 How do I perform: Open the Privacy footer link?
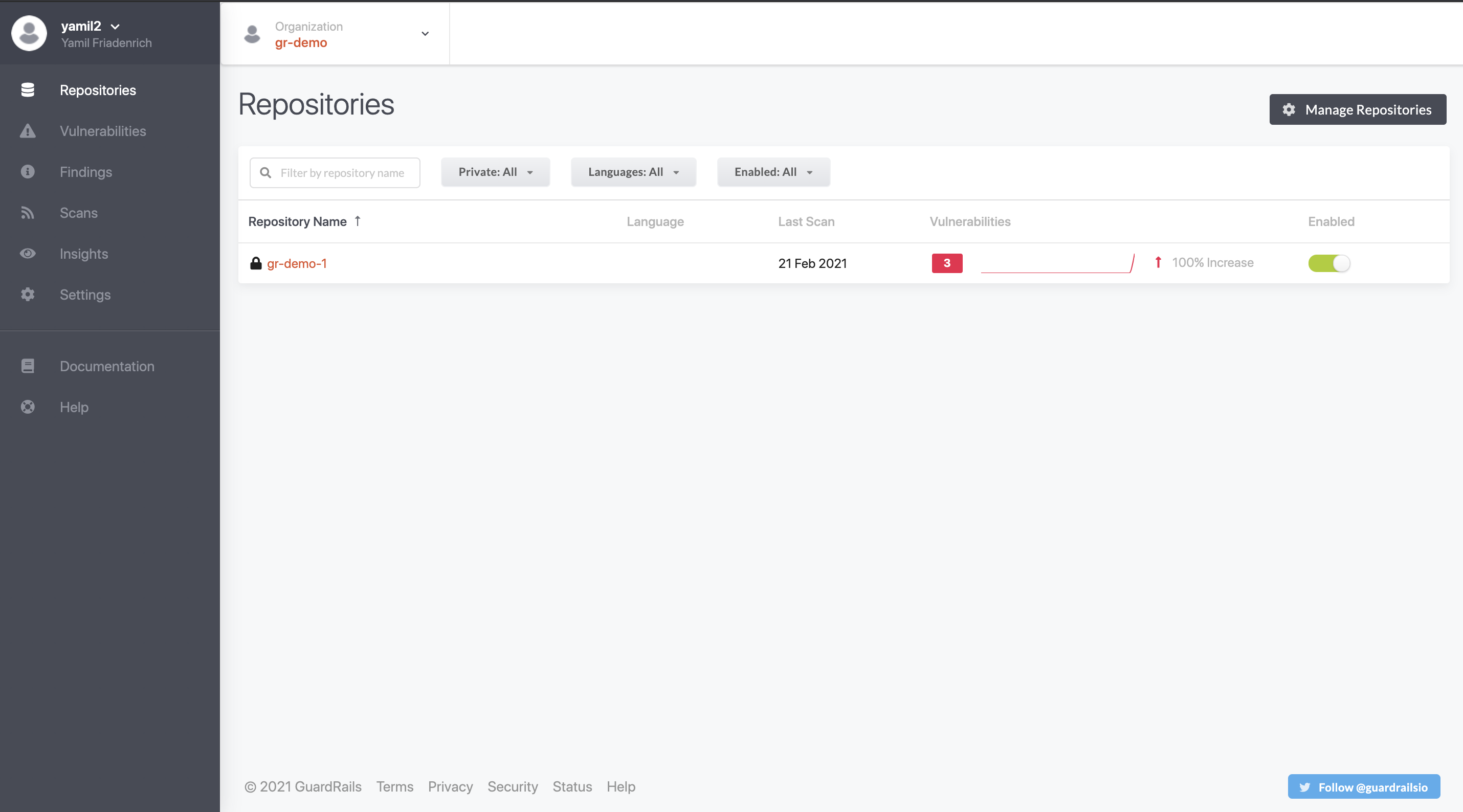pos(450,786)
